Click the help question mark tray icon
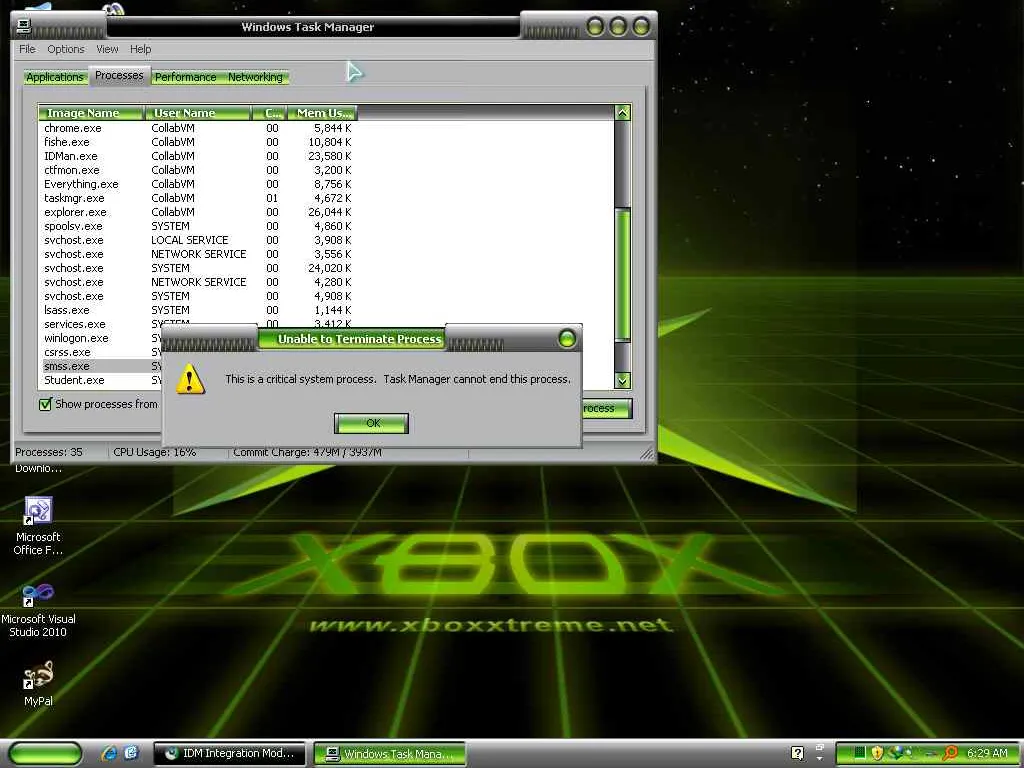Screen dimensions: 1024x768 tap(797, 753)
